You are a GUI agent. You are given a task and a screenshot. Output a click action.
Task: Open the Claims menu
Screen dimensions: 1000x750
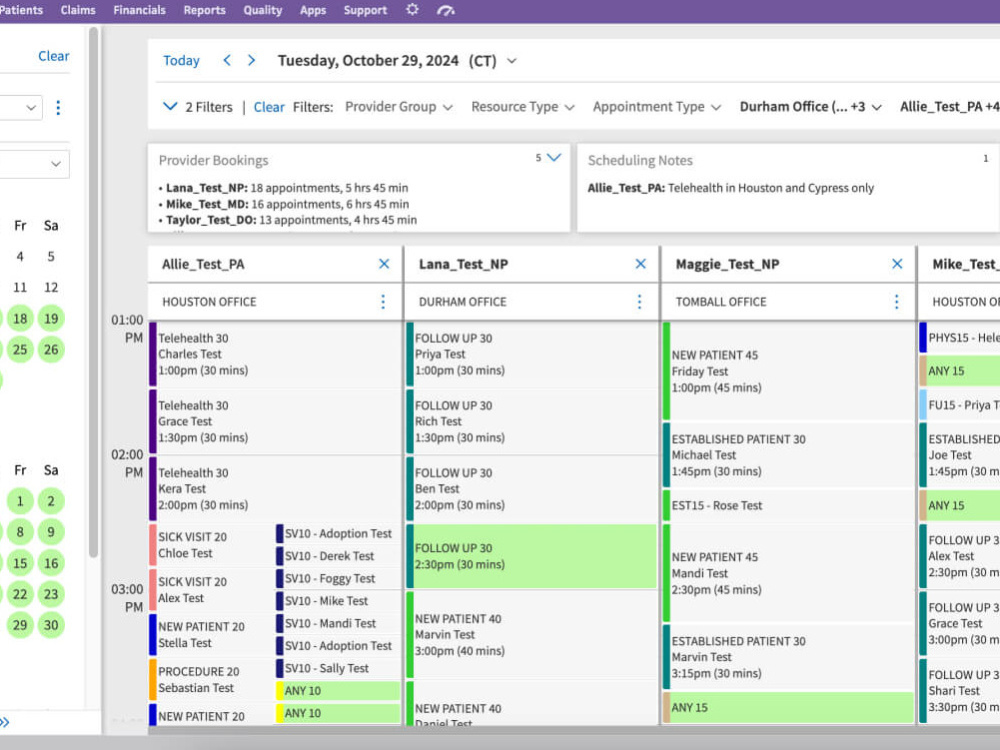tap(78, 10)
